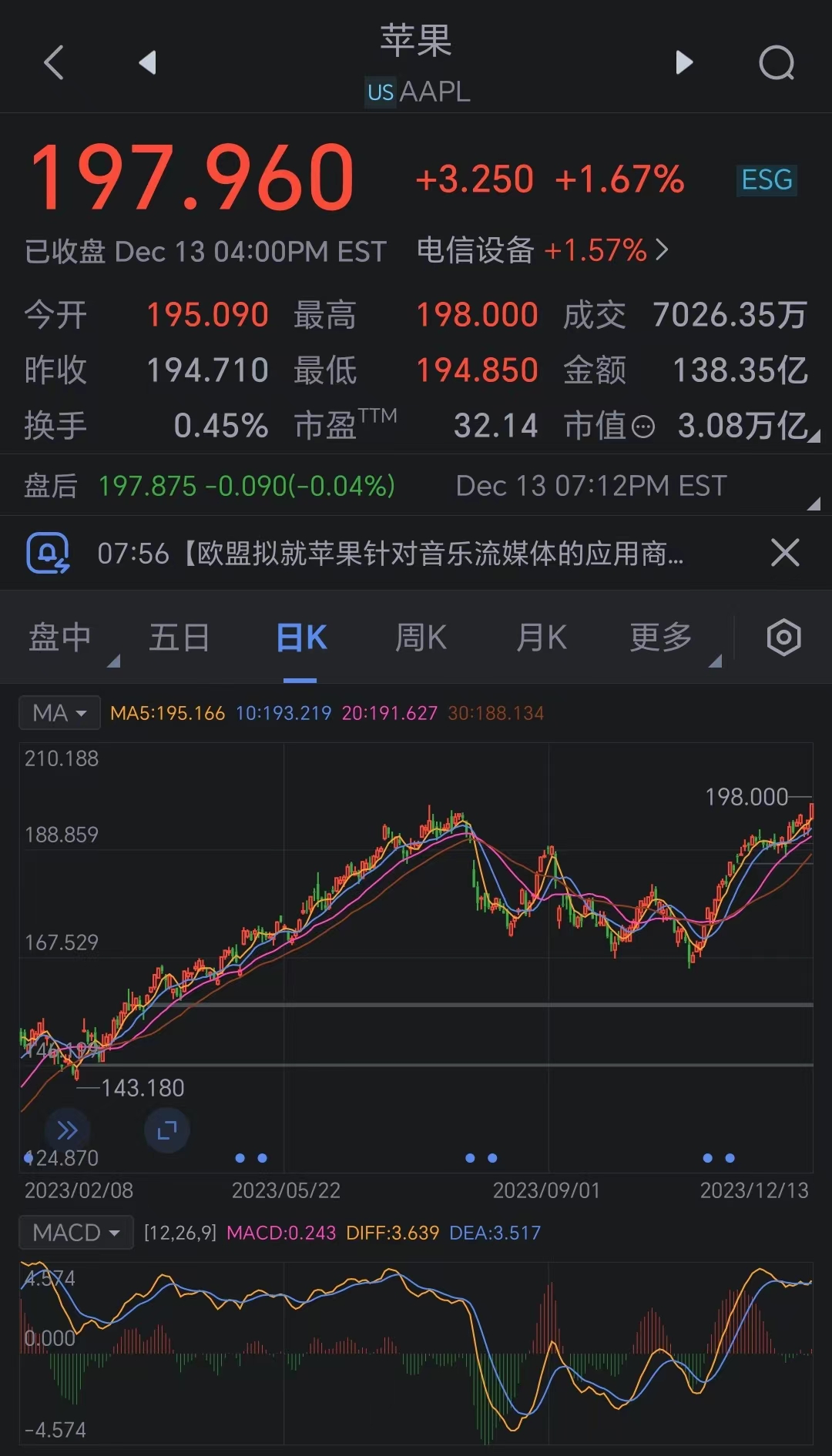Tap the +1.67% percent change
832x1456 pixels.
[x=619, y=179]
